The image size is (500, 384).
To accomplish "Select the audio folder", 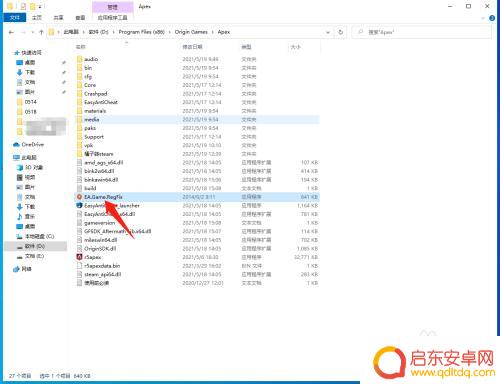I will 197,59.
